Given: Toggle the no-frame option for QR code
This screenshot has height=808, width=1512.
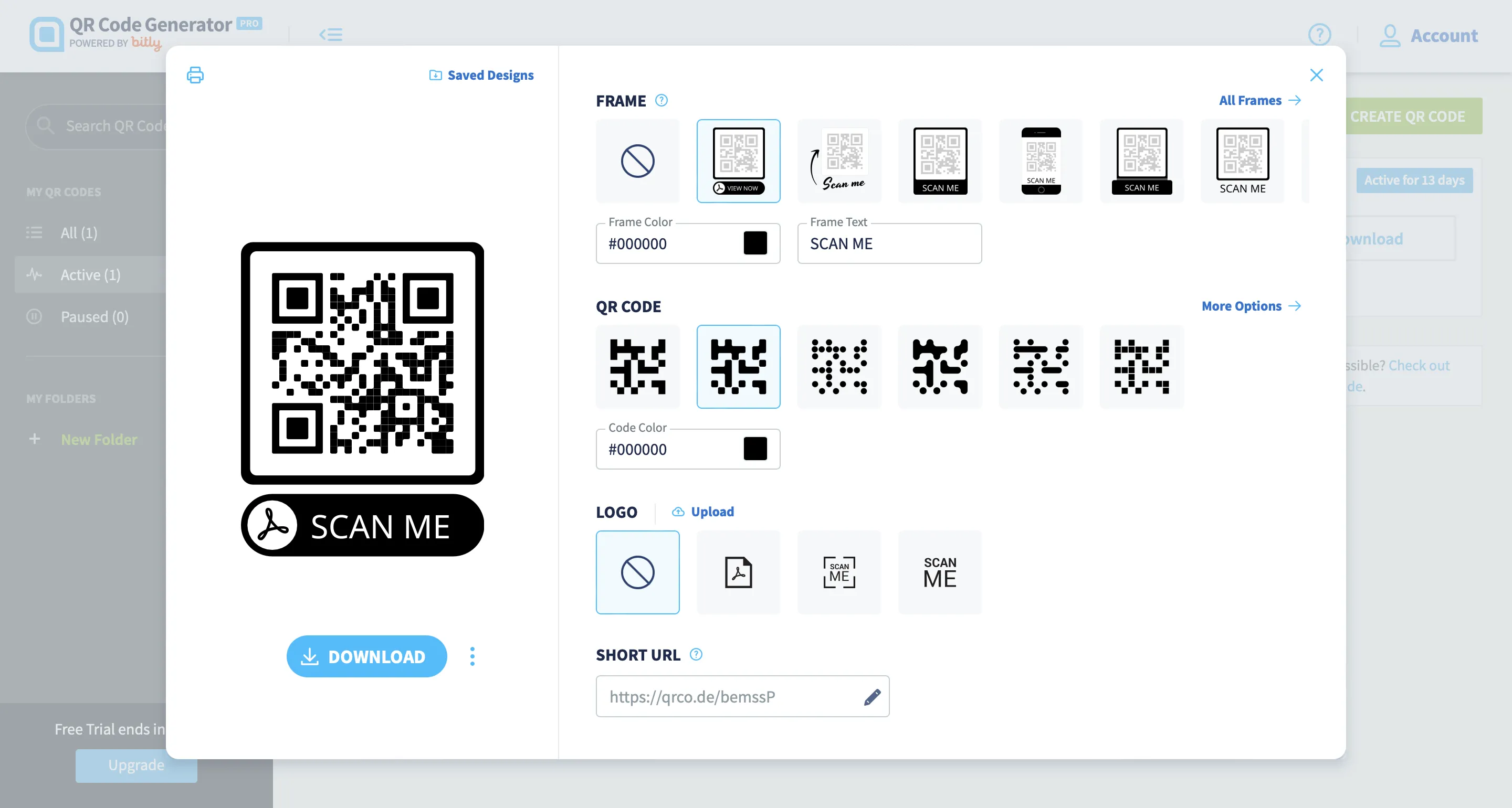Looking at the screenshot, I should click(637, 159).
